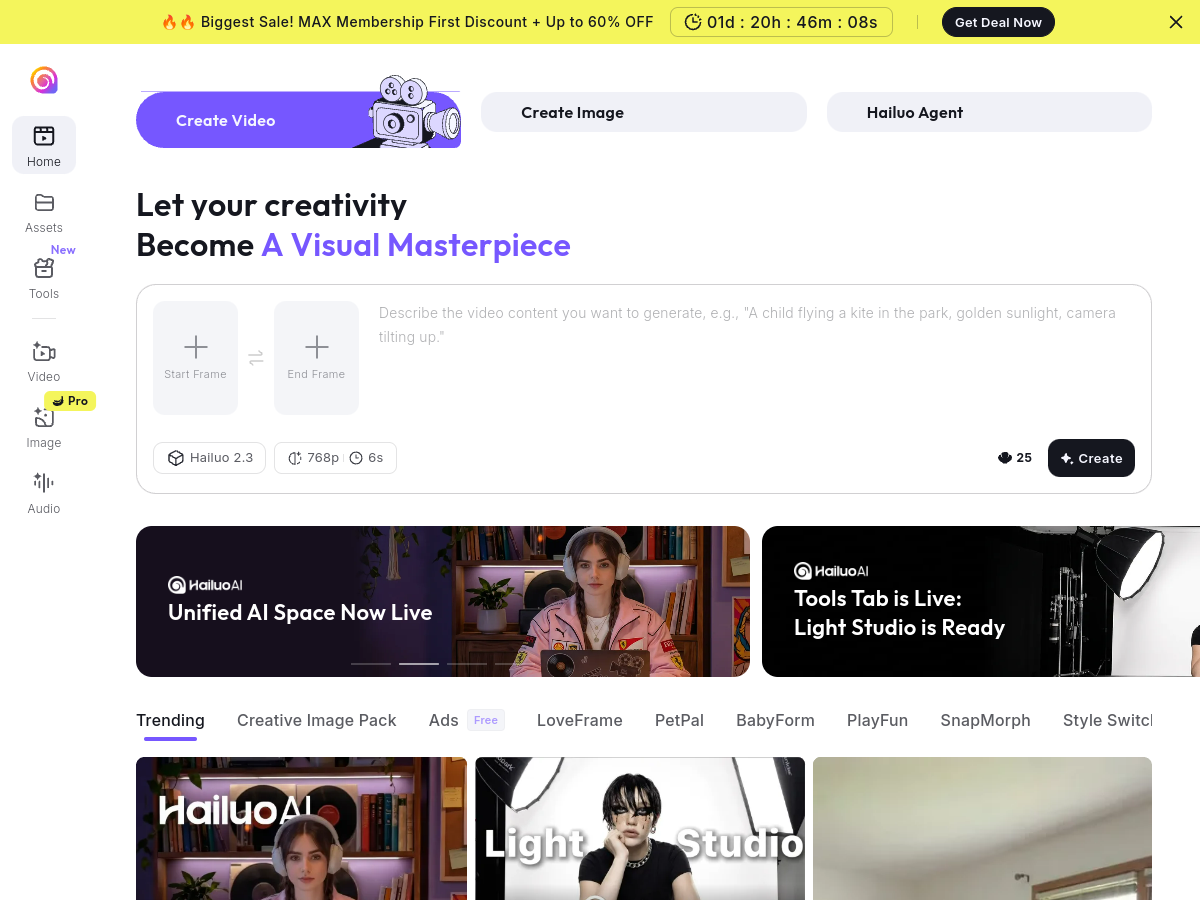
Task: Open the Video generation section
Action: [x=44, y=361]
